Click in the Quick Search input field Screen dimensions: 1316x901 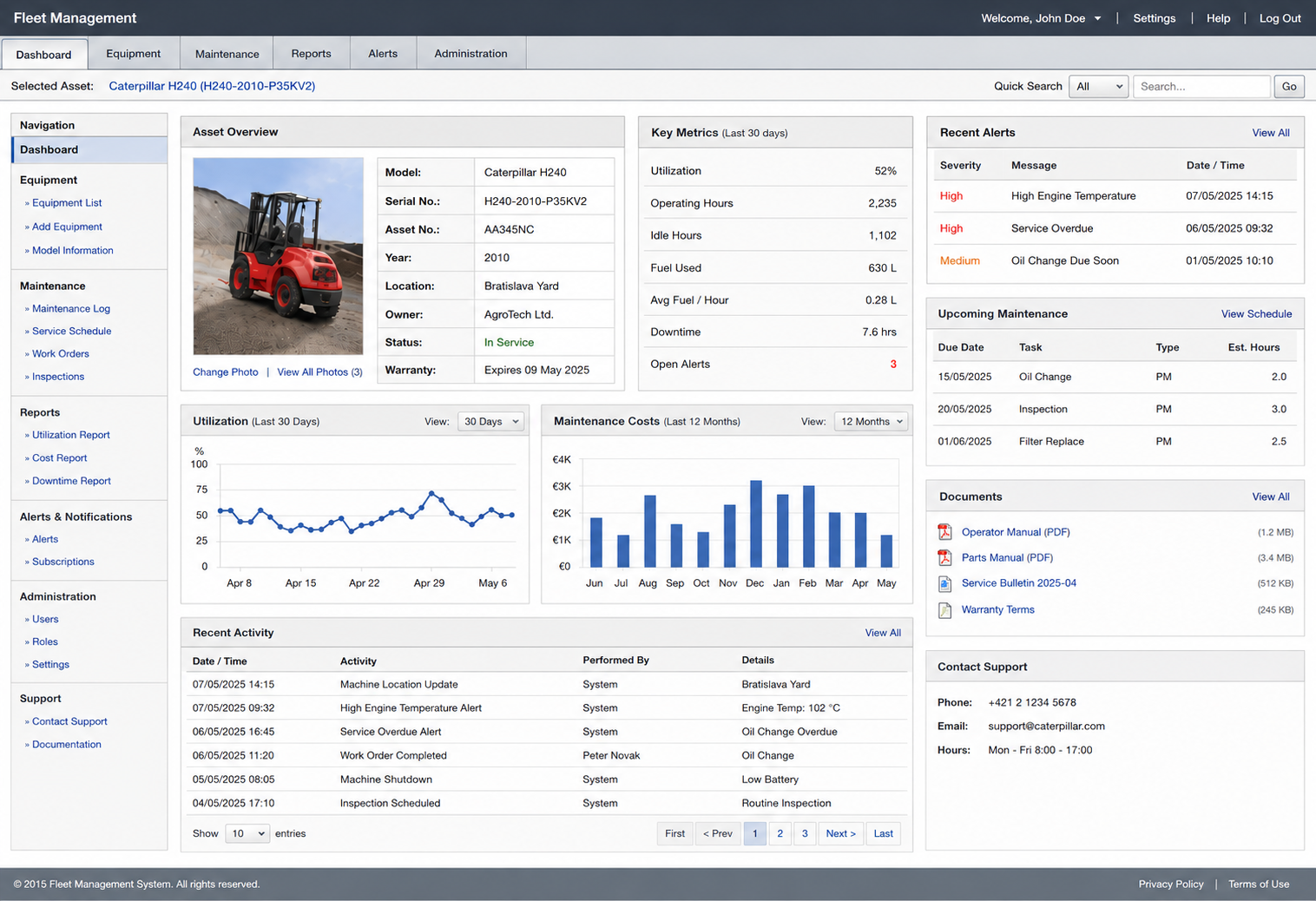[x=1201, y=86]
